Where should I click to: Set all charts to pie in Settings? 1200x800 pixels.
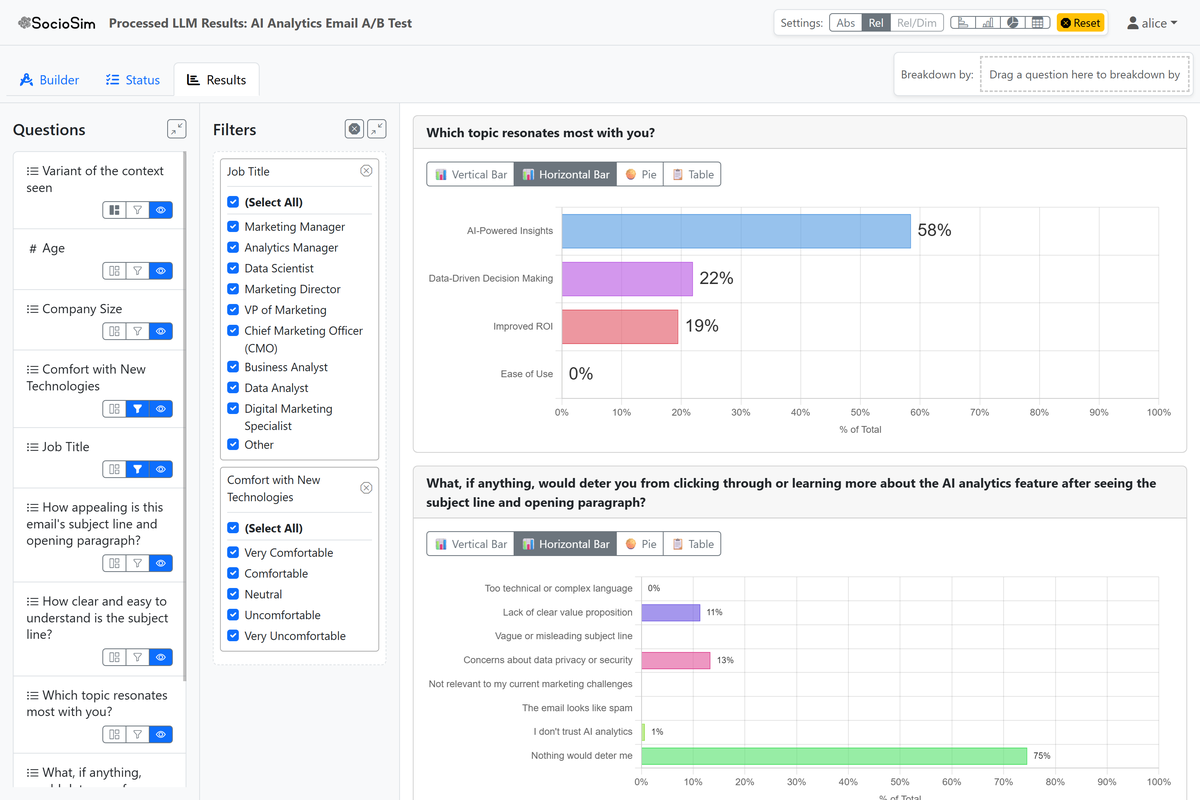[x=1013, y=23]
